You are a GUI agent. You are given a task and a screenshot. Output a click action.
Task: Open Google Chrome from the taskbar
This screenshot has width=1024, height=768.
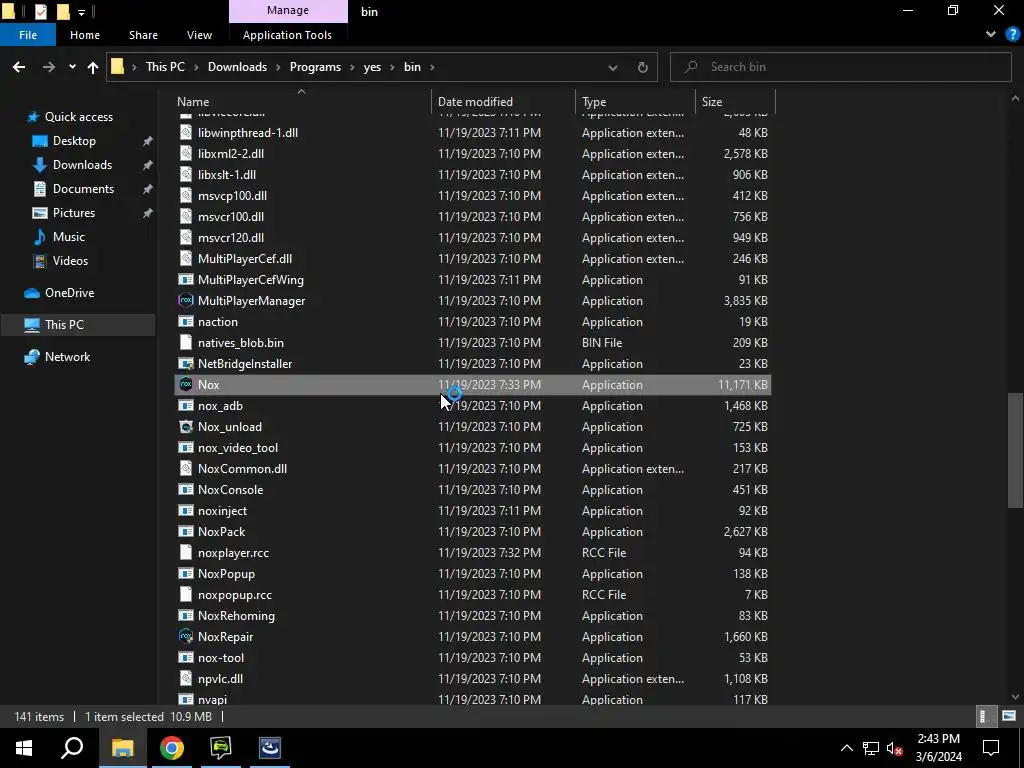click(x=172, y=748)
